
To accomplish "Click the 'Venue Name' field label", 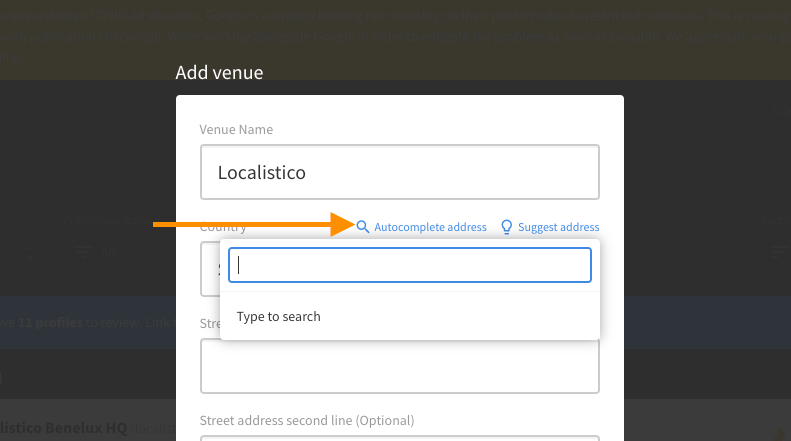I will [236, 130].
